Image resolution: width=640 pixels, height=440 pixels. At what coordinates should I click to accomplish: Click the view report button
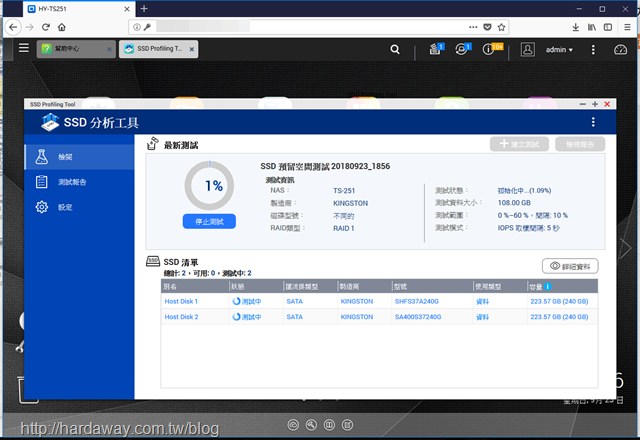coord(580,144)
